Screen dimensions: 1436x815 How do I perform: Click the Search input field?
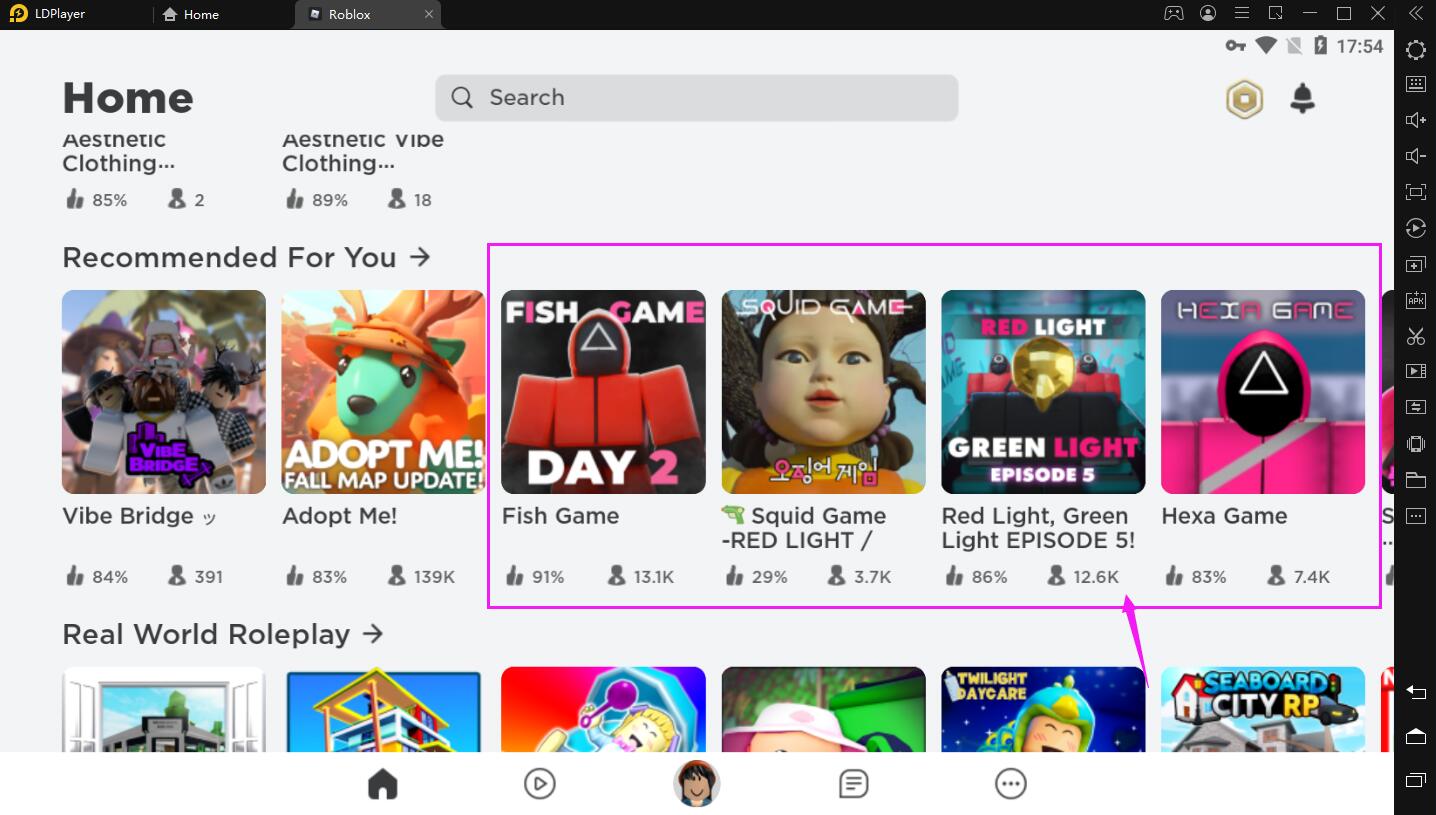(696, 98)
